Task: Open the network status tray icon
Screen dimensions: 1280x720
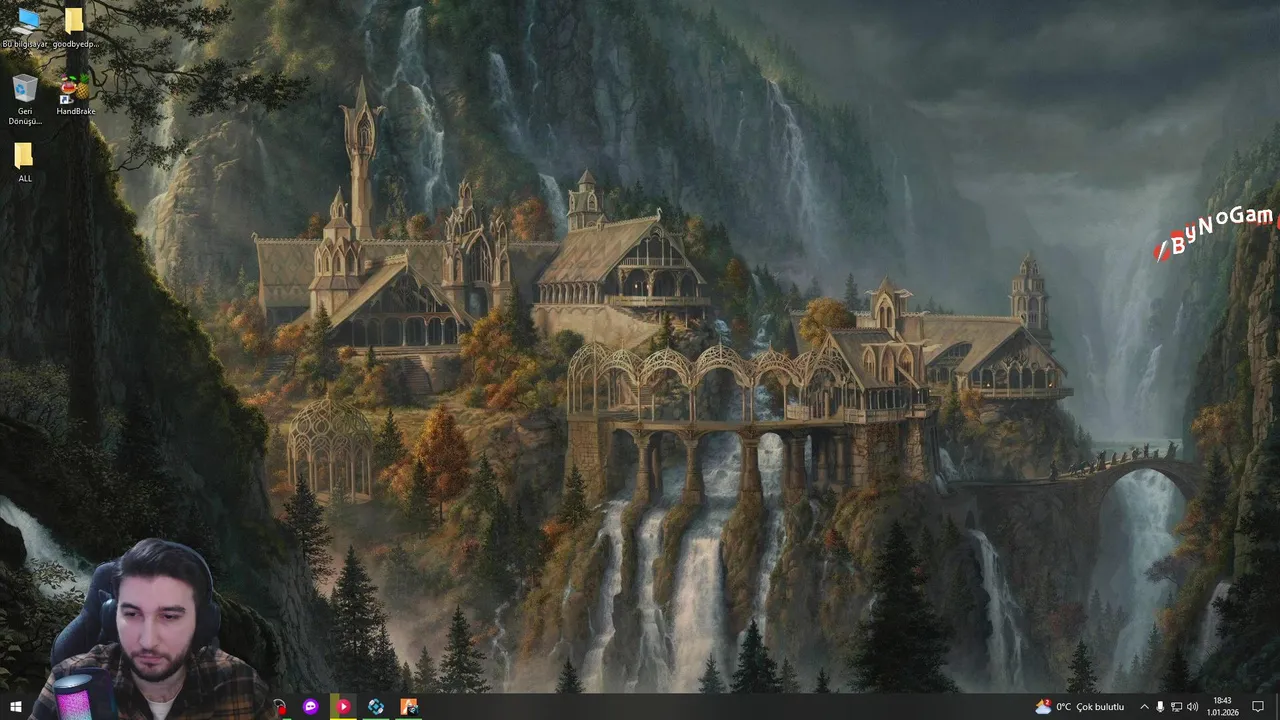Action: 1176,707
